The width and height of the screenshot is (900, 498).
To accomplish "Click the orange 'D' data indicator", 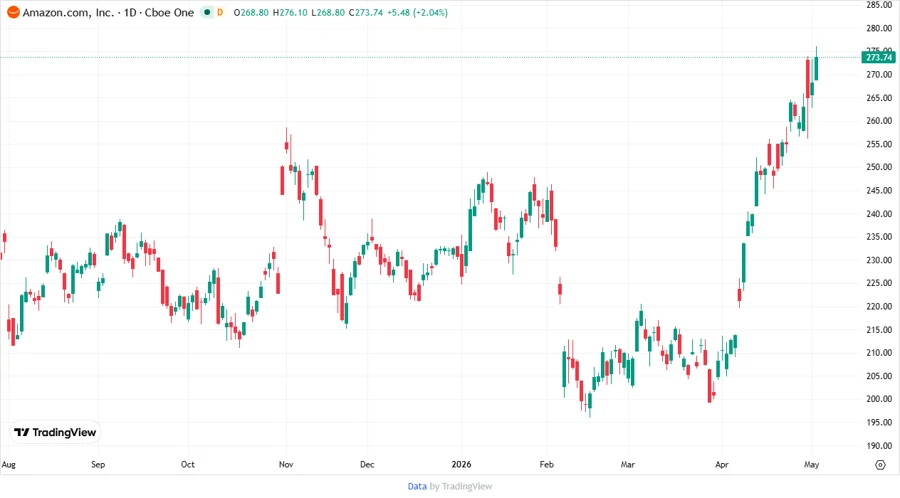I will coord(220,13).
